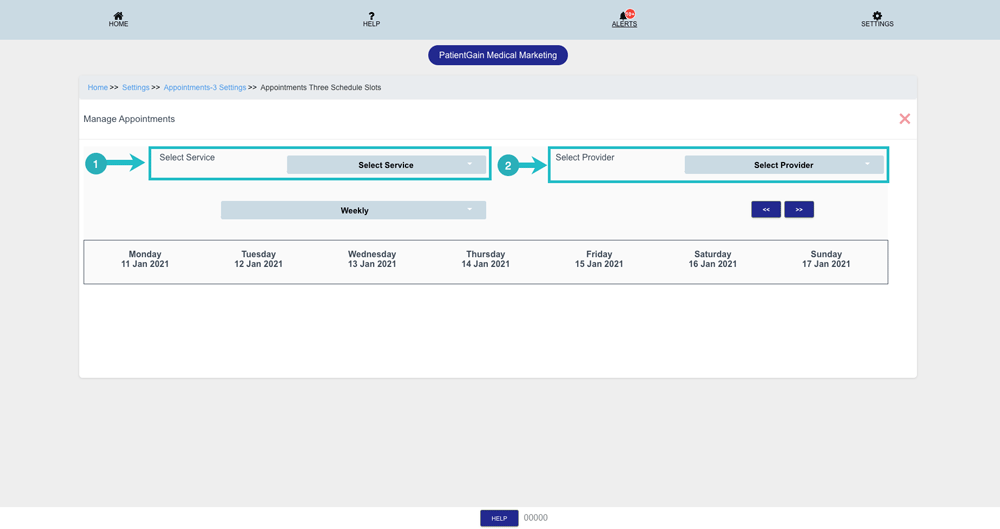Click the Select Provider field label
The width and height of the screenshot is (1000, 529).
pos(585,157)
